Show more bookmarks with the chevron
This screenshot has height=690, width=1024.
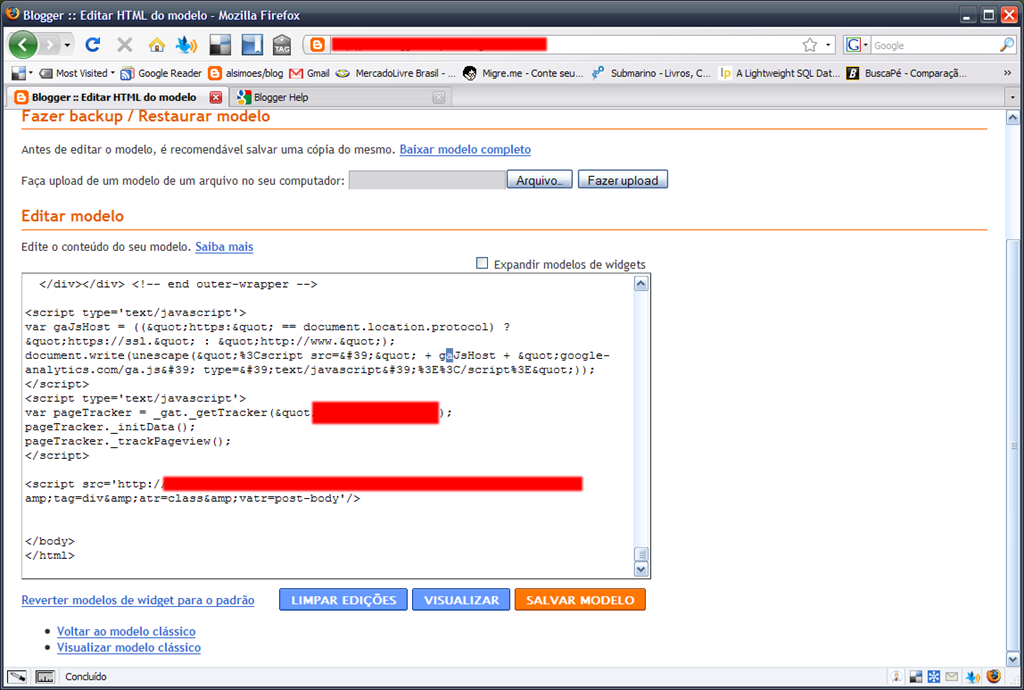tap(1008, 73)
